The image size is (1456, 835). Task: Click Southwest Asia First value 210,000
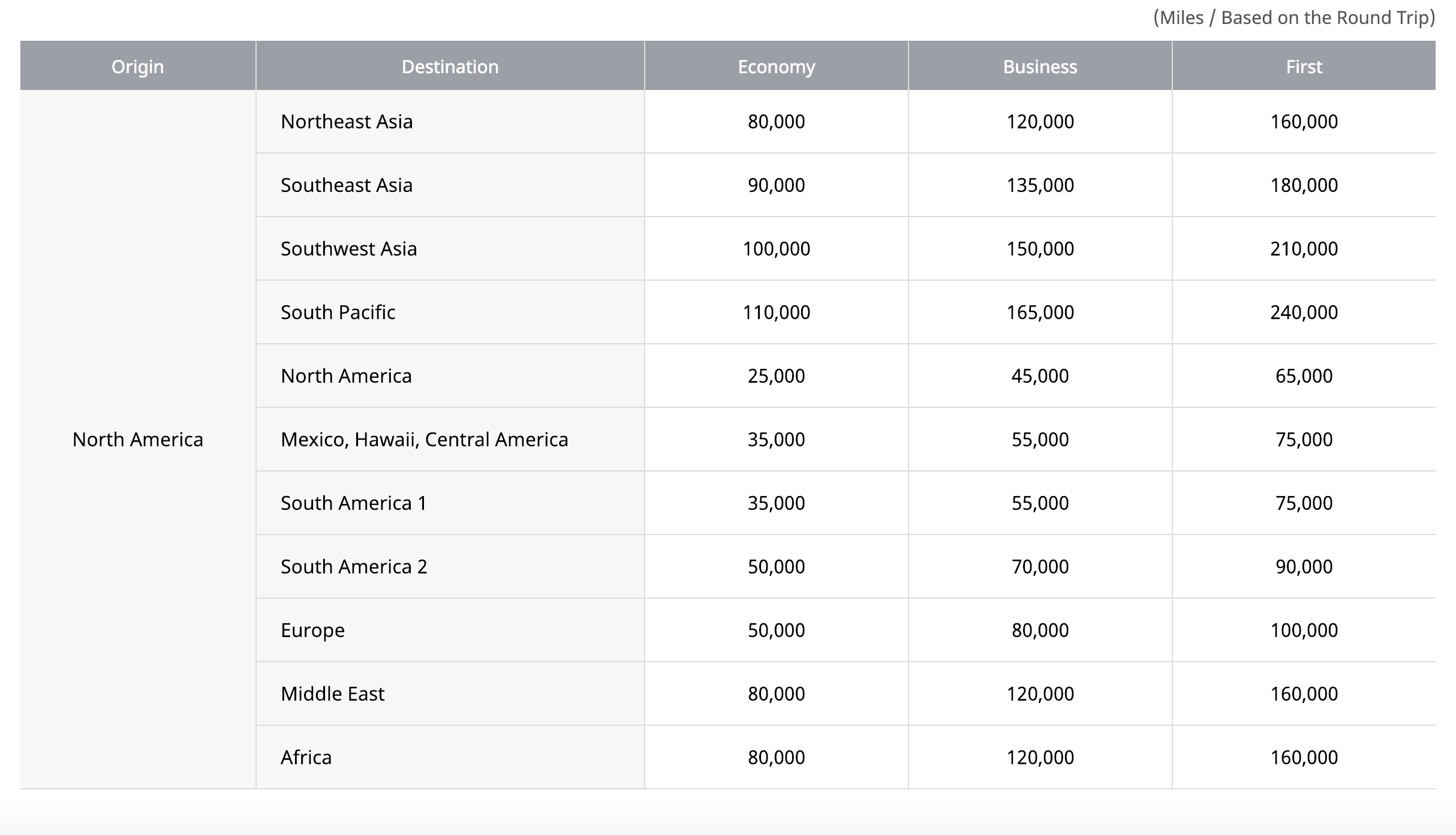(x=1304, y=248)
